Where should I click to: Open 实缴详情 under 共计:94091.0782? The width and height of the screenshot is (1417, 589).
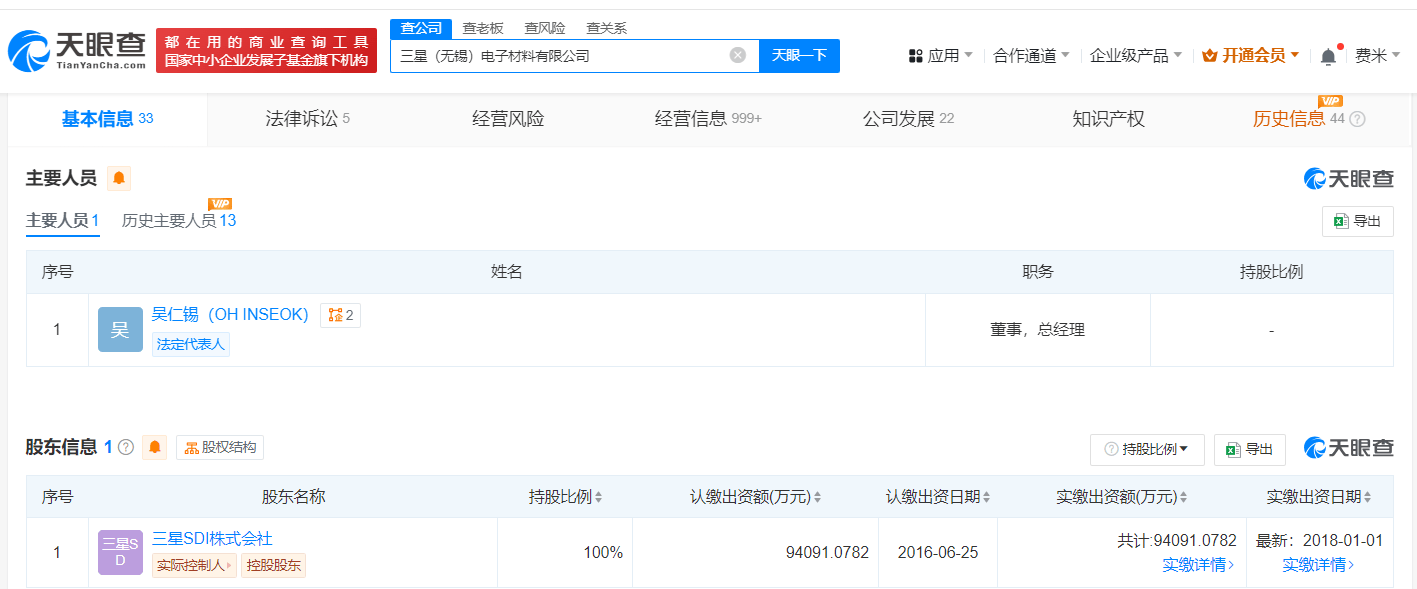1198,565
